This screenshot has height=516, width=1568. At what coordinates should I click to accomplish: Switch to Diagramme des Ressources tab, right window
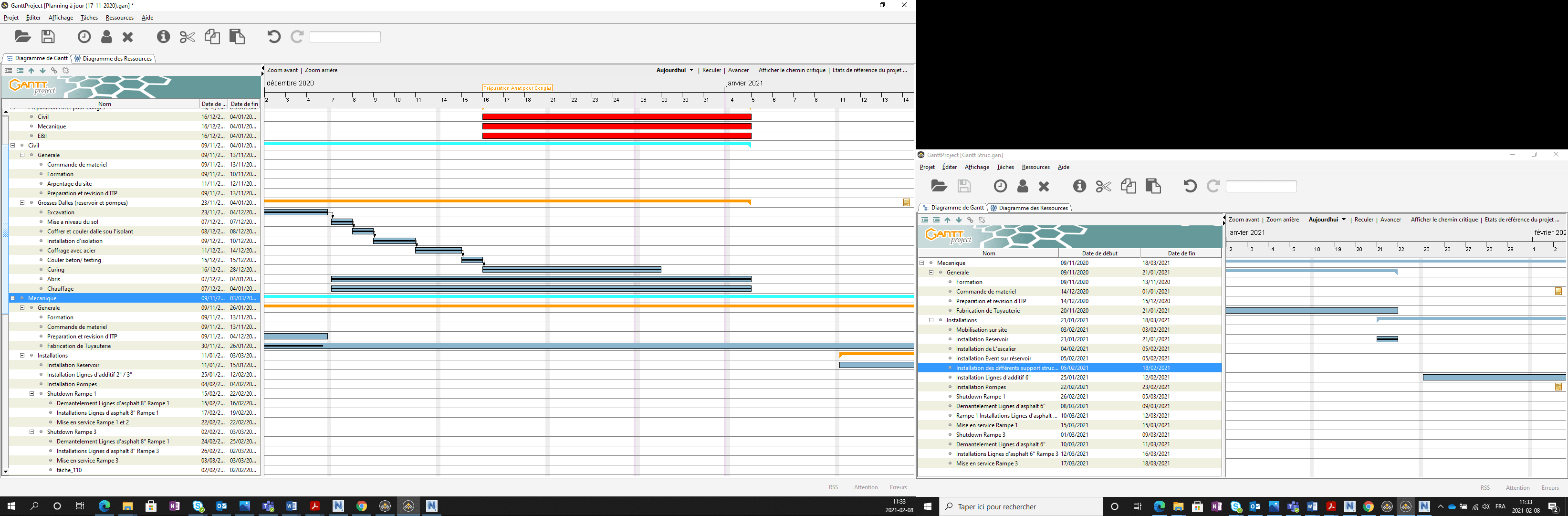pyautogui.click(x=1029, y=208)
